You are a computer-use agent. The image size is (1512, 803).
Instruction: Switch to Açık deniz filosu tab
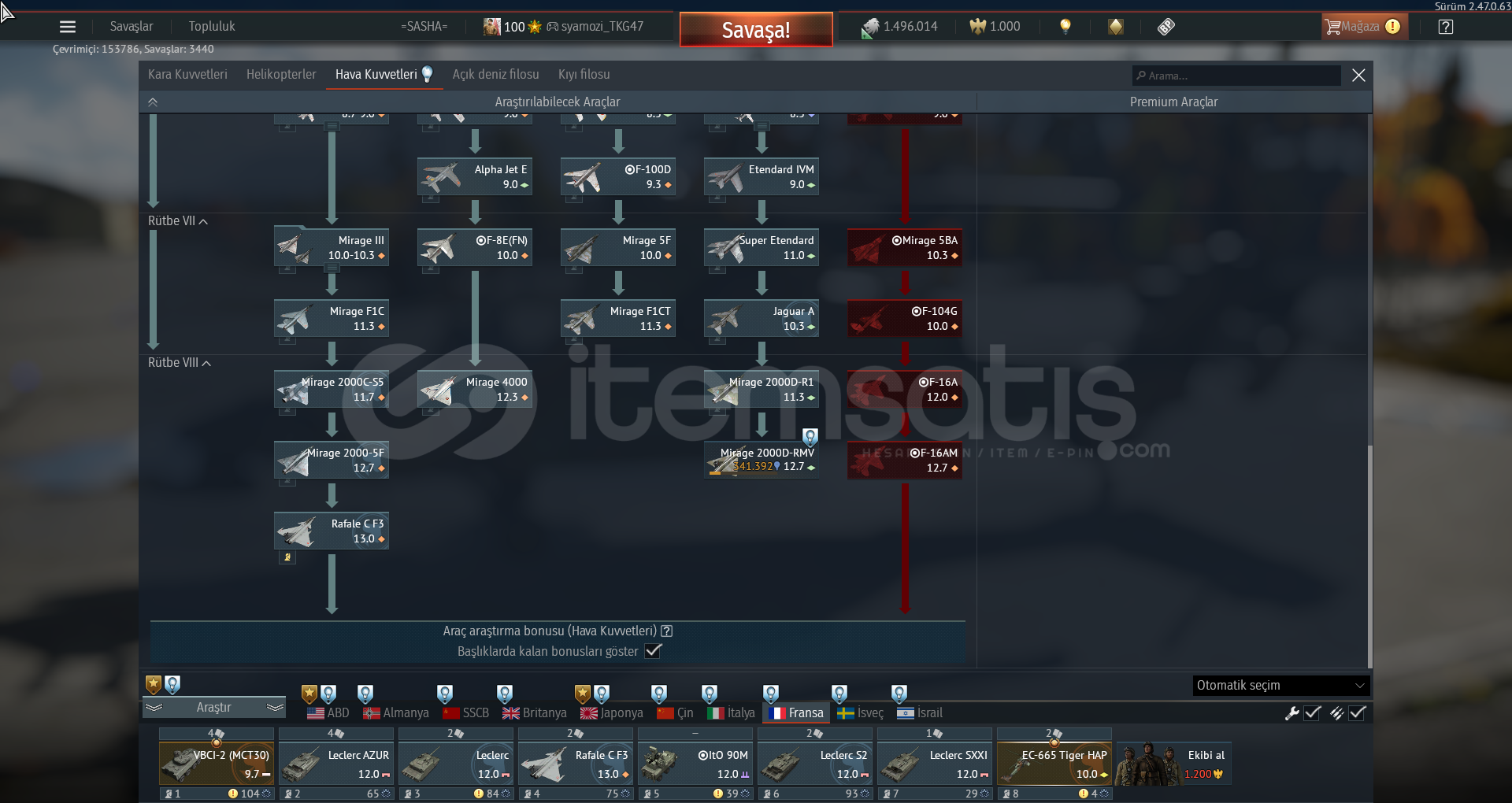[495, 75]
